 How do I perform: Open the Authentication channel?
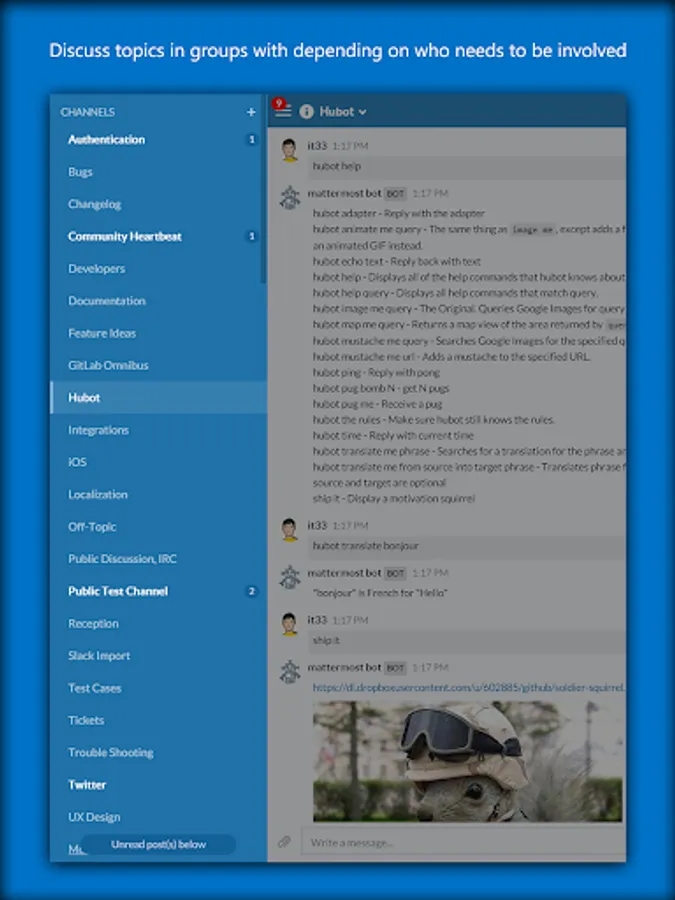pyautogui.click(x=158, y=139)
